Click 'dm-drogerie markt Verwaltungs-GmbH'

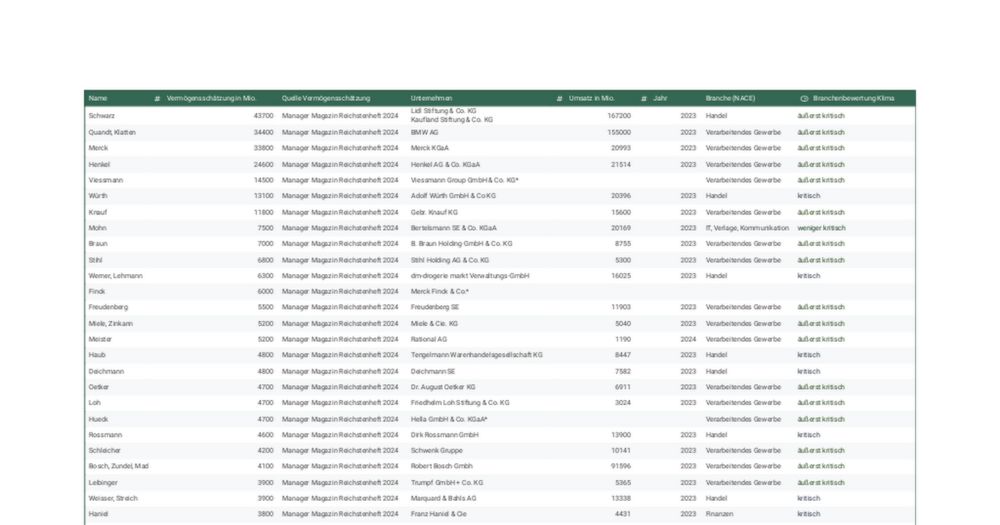[470, 276]
